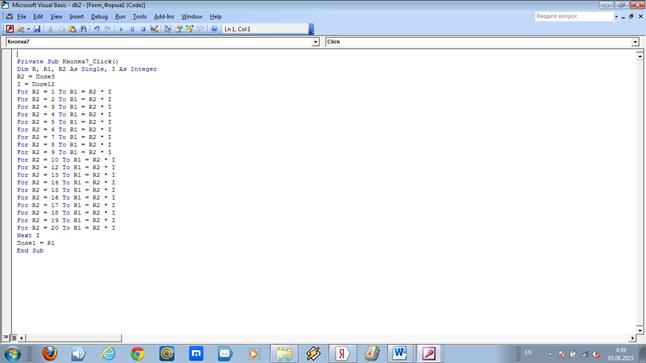The width and height of the screenshot is (646, 363).
Task: Open the Insert menu
Action: [76, 16]
